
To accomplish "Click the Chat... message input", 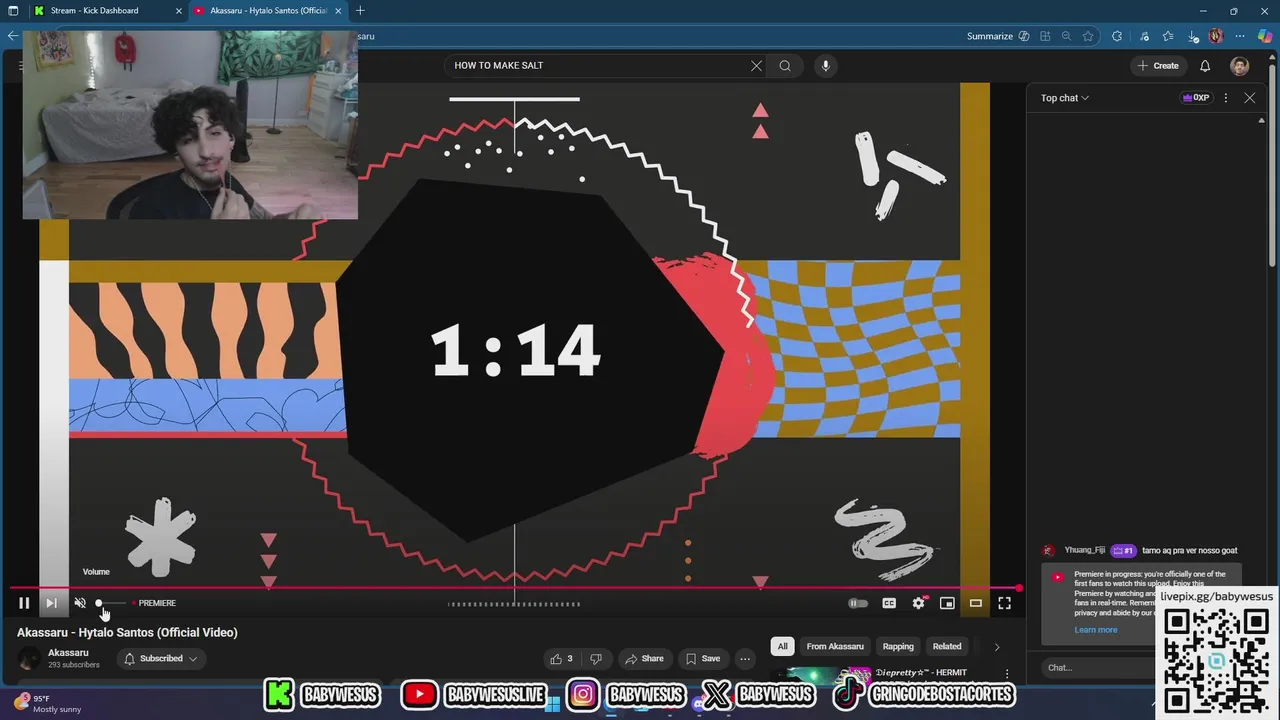I will (x=1100, y=667).
